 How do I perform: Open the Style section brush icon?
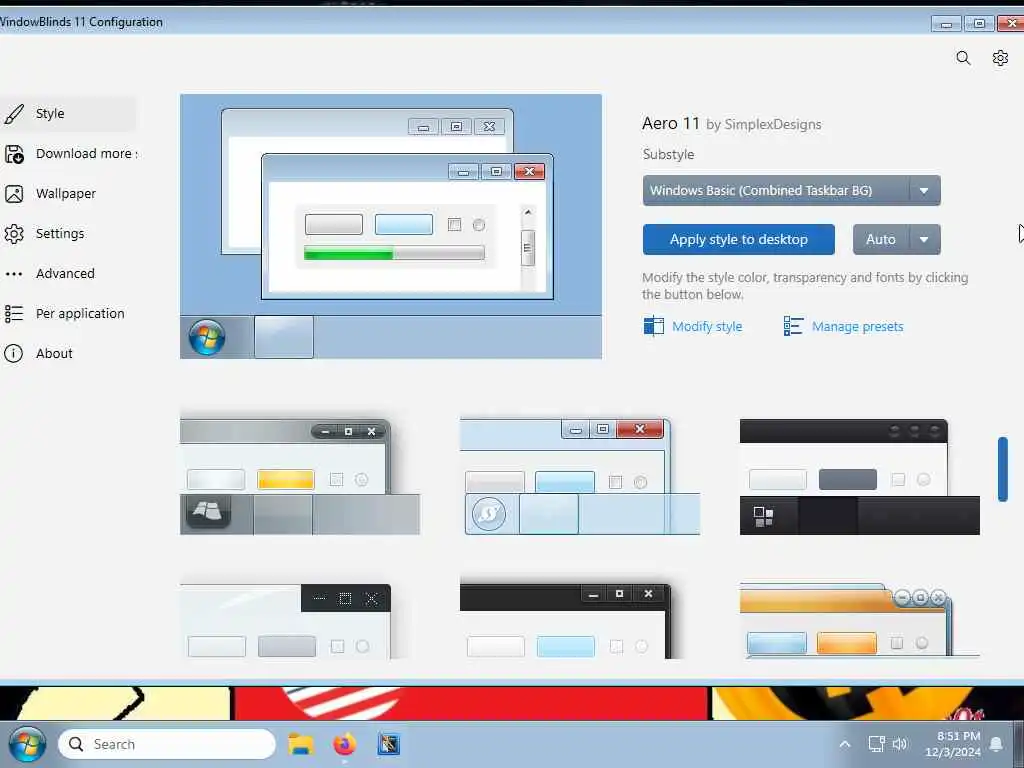click(14, 114)
